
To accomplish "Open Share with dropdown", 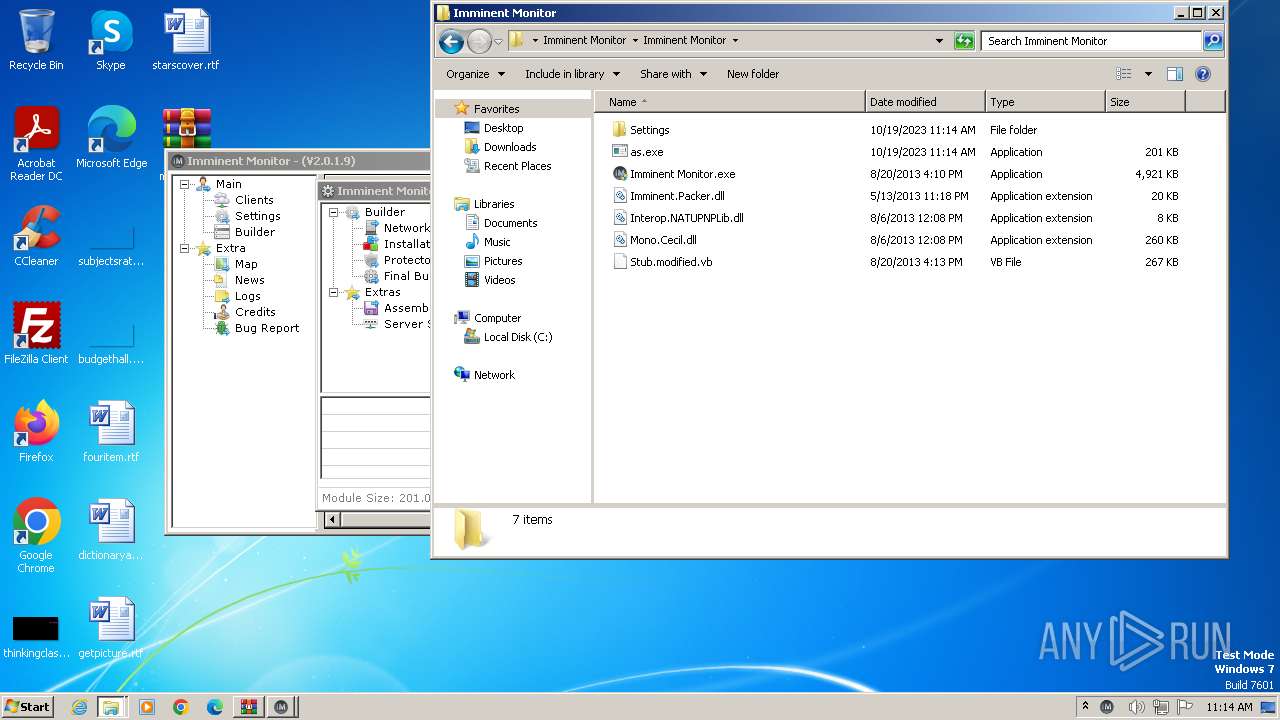I will pos(673,74).
